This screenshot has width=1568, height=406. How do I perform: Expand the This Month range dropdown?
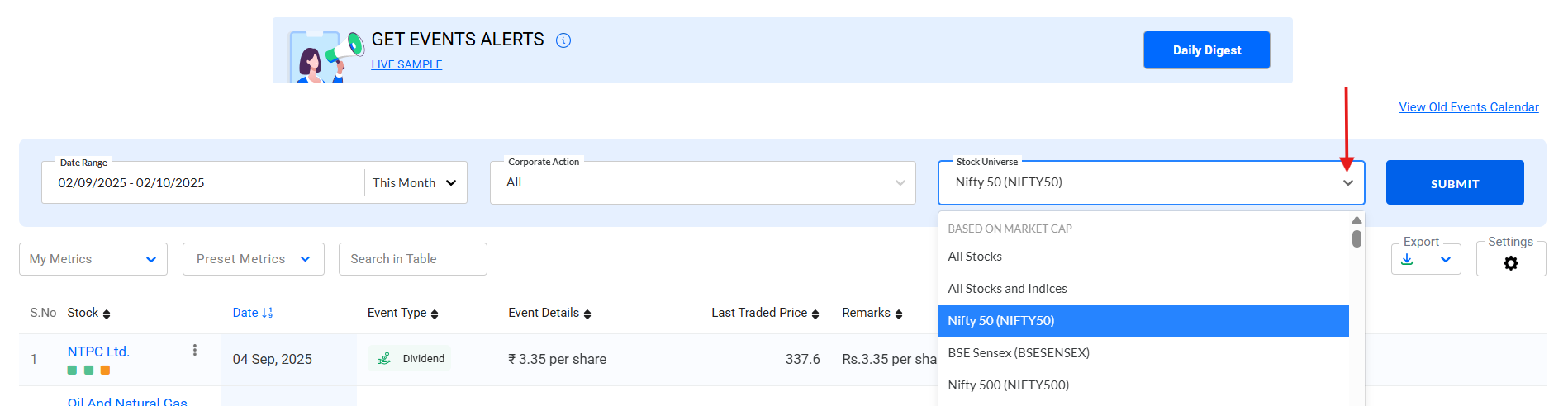click(x=416, y=183)
